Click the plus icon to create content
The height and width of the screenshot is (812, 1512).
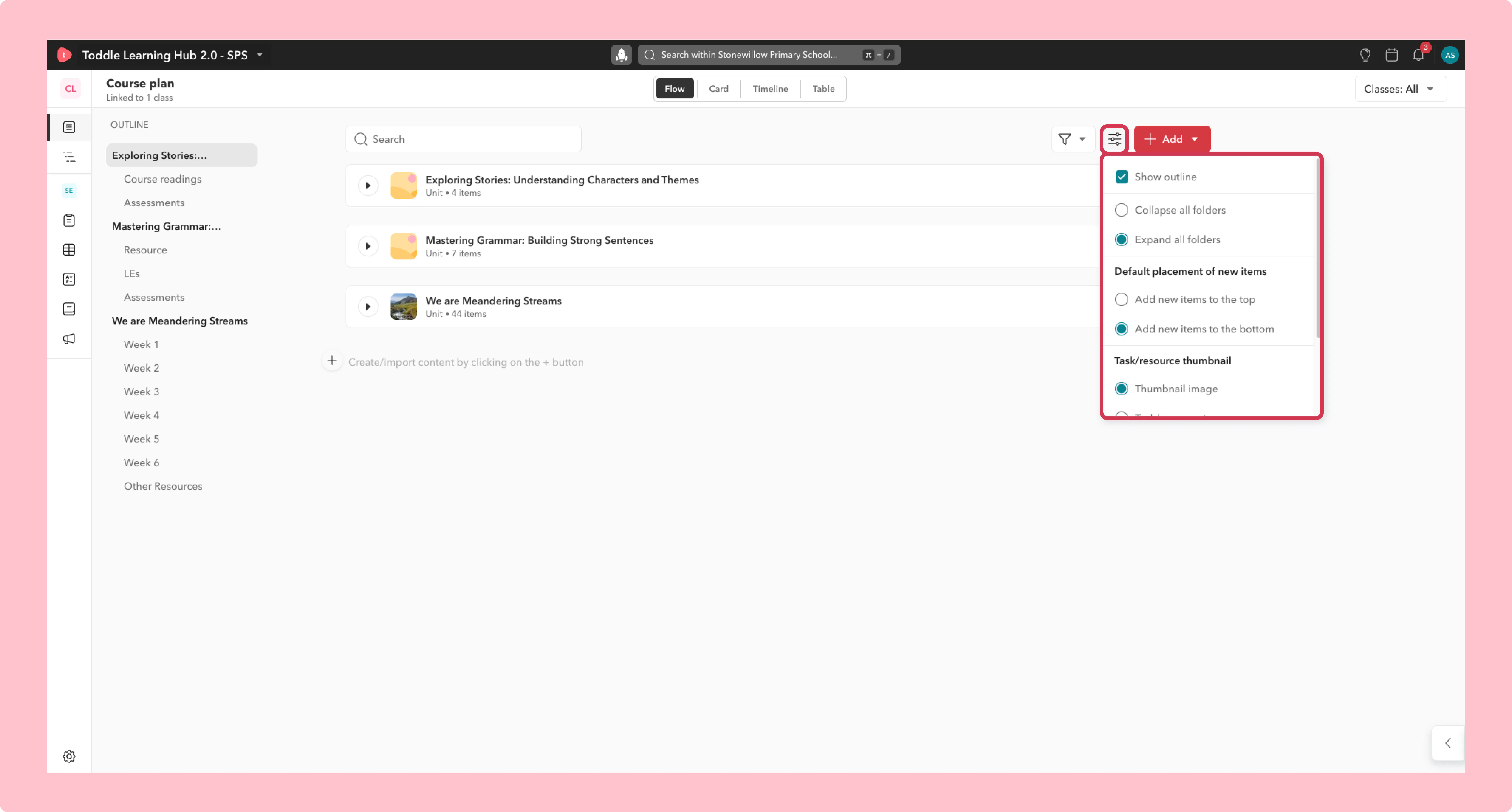[x=332, y=360]
